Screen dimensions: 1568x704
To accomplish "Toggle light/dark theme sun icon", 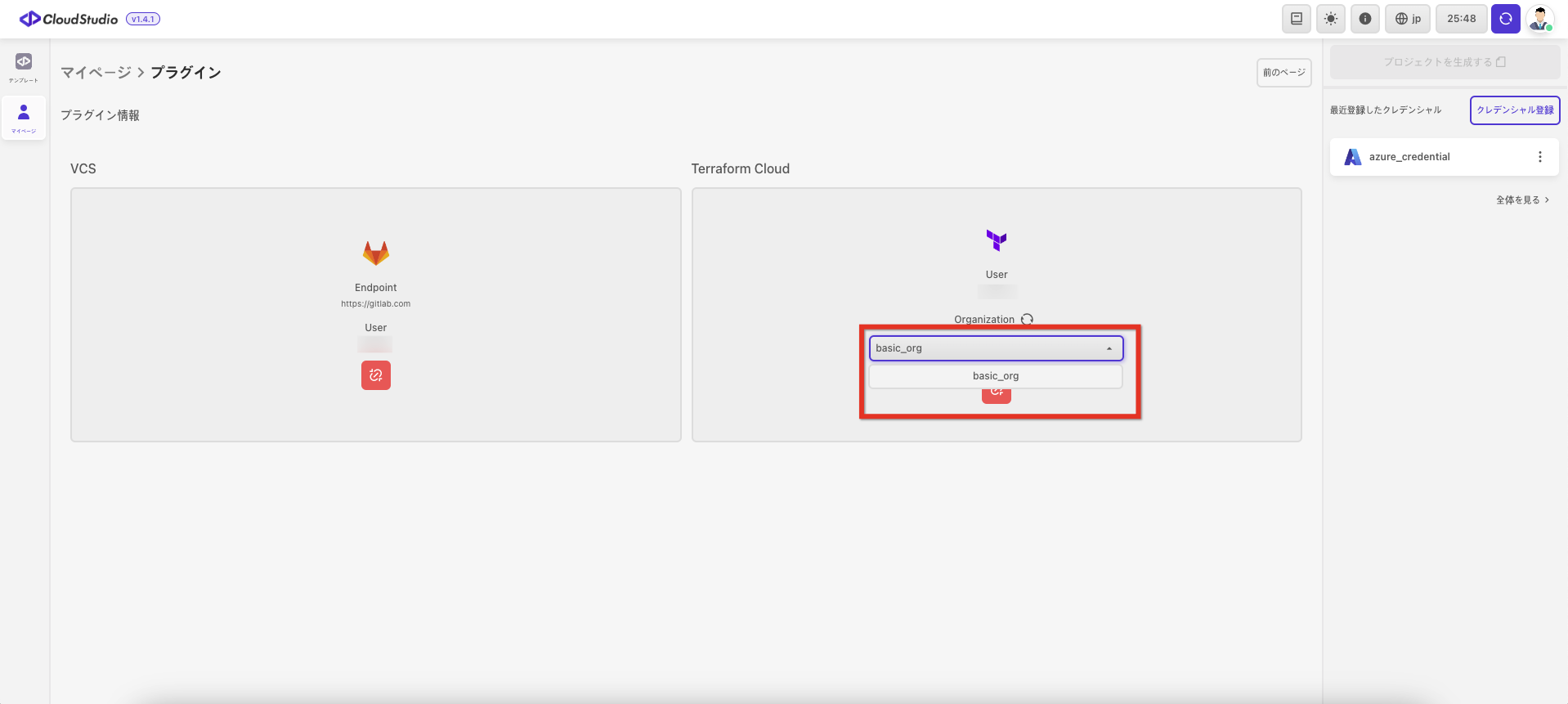I will (1331, 19).
